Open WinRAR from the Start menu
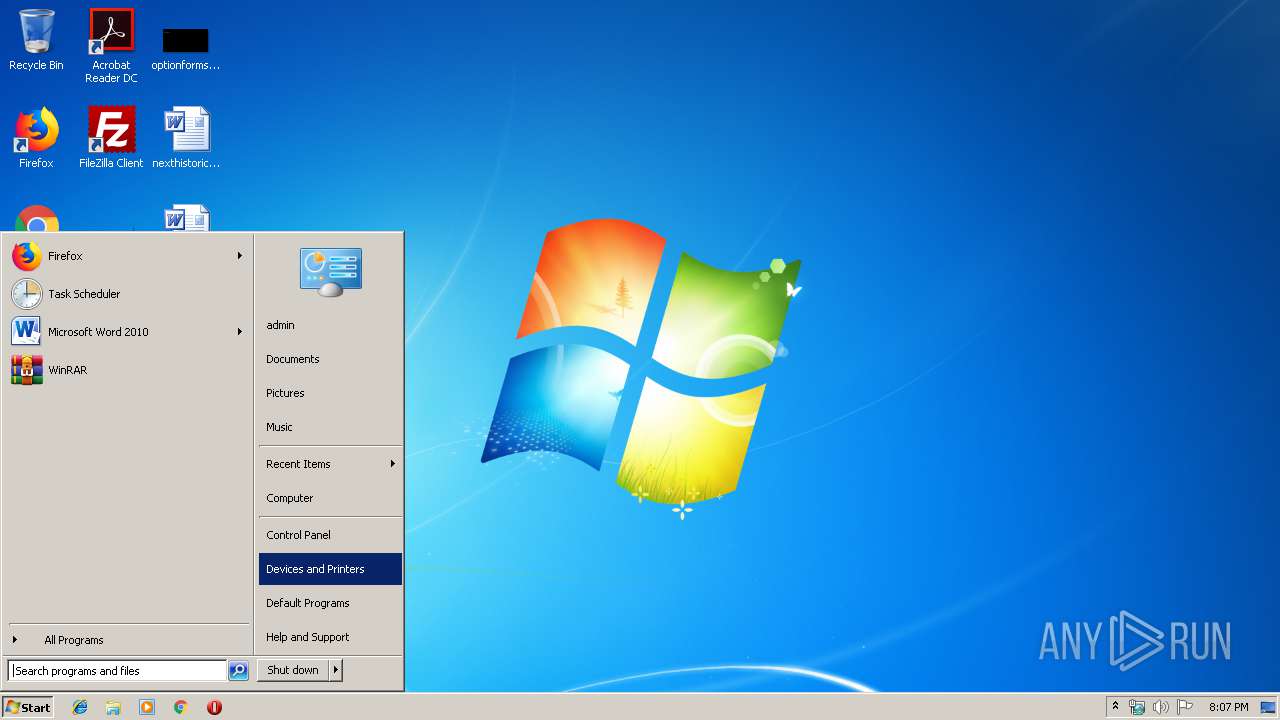Viewport: 1280px width, 720px height. [x=128, y=370]
